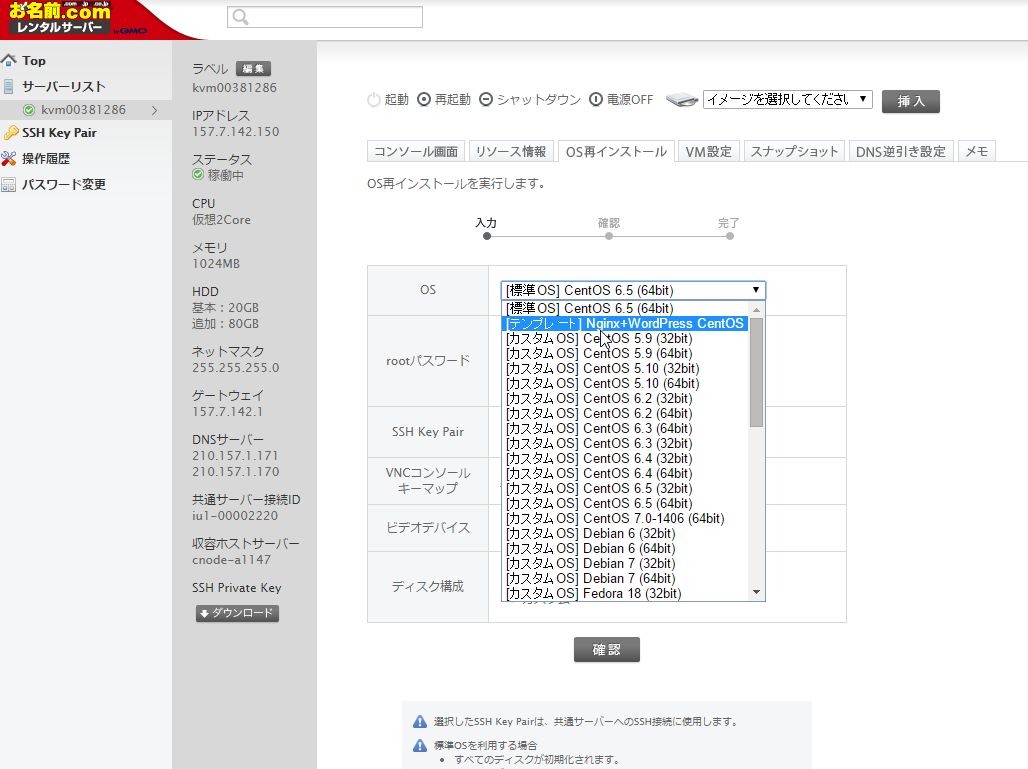
Task: Click the Top home icon
Action: click(x=9, y=61)
